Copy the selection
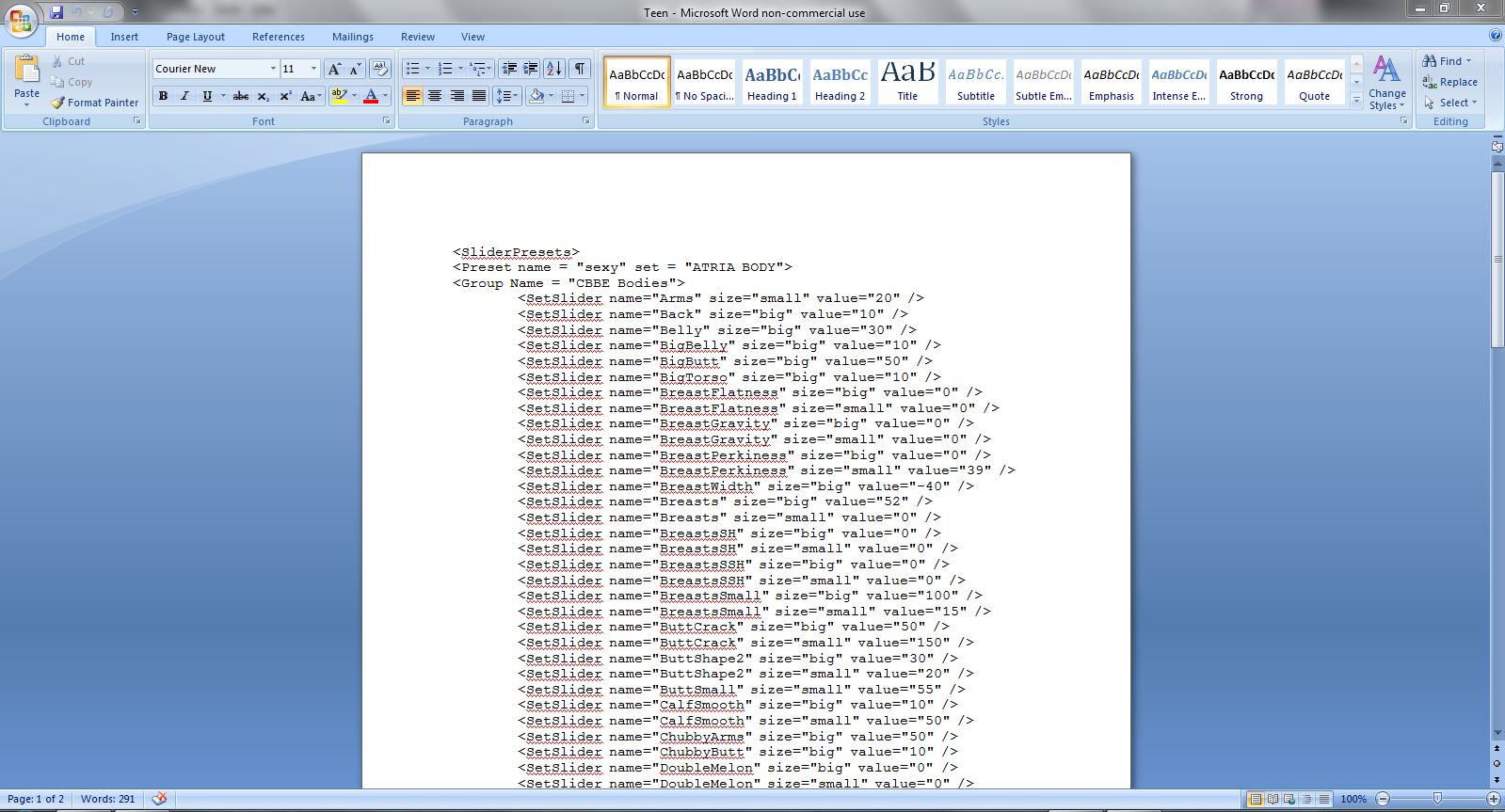The image size is (1505, 812). tap(72, 82)
